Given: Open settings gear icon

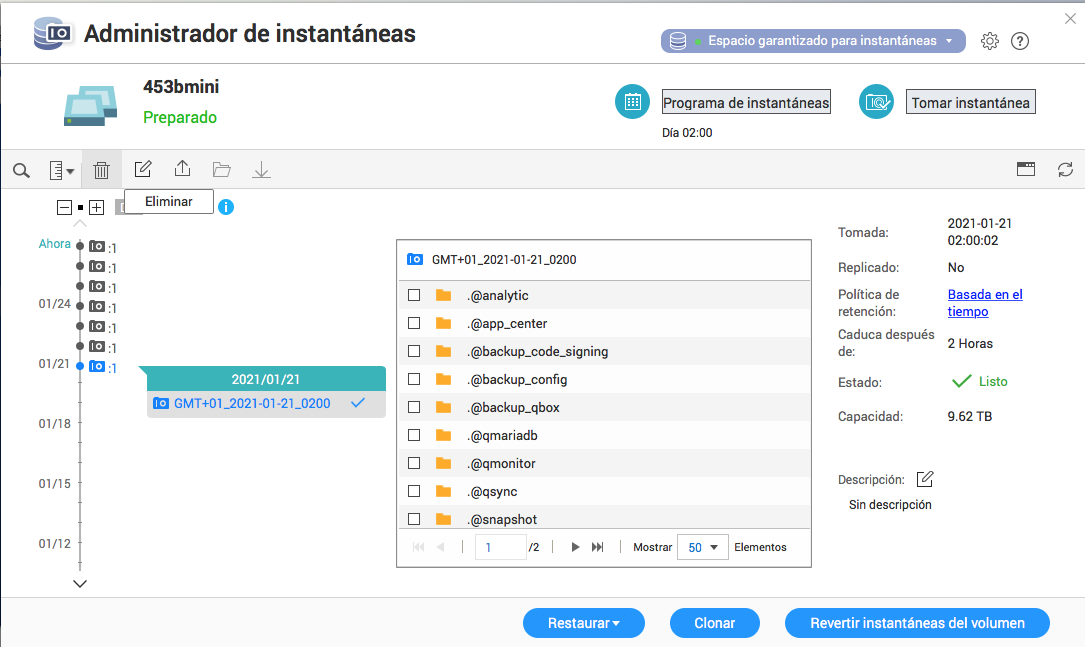Looking at the screenshot, I should [x=990, y=41].
